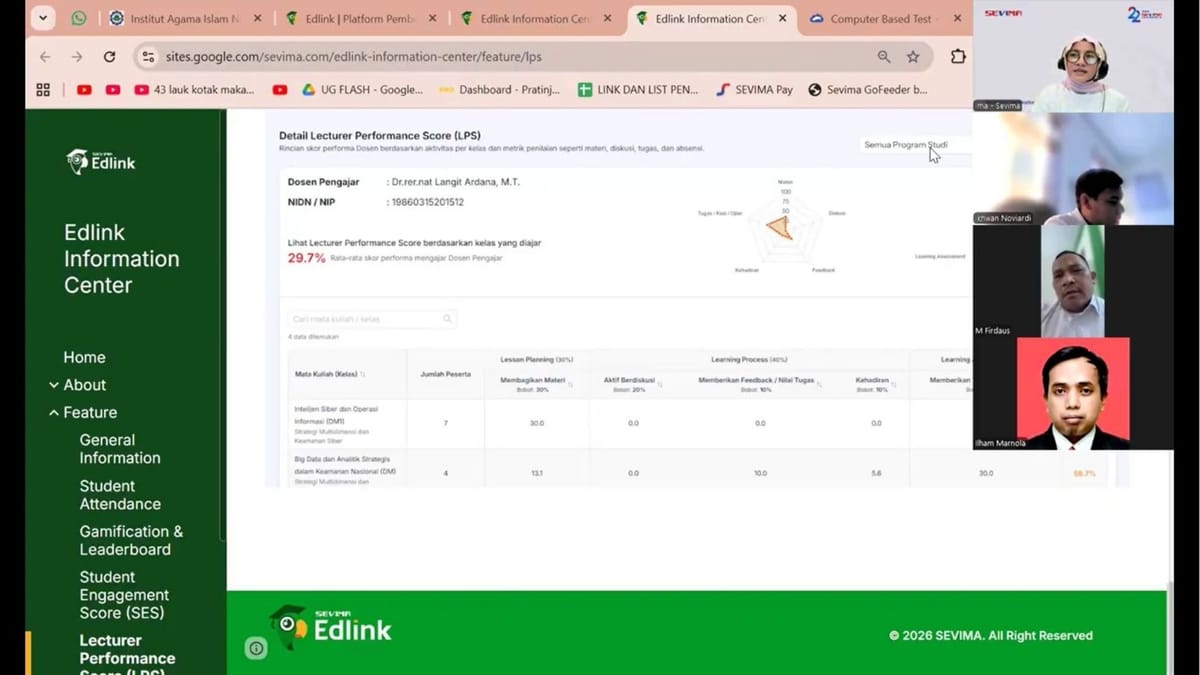The image size is (1200, 675).
Task: Collapse the Feature section in the sidebar
Action: coord(55,412)
